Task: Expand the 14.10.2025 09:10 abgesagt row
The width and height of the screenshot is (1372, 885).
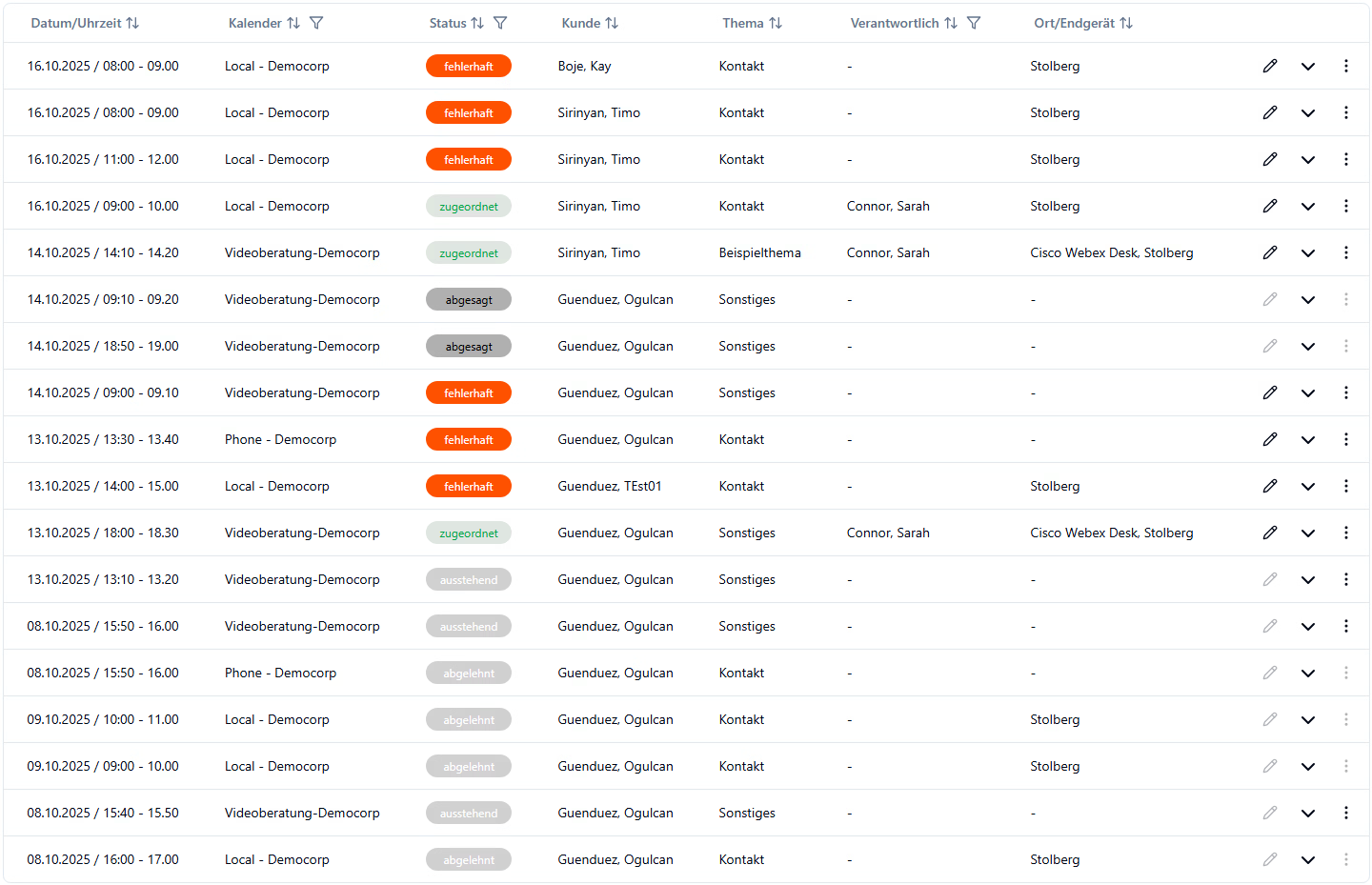Action: click(1308, 300)
